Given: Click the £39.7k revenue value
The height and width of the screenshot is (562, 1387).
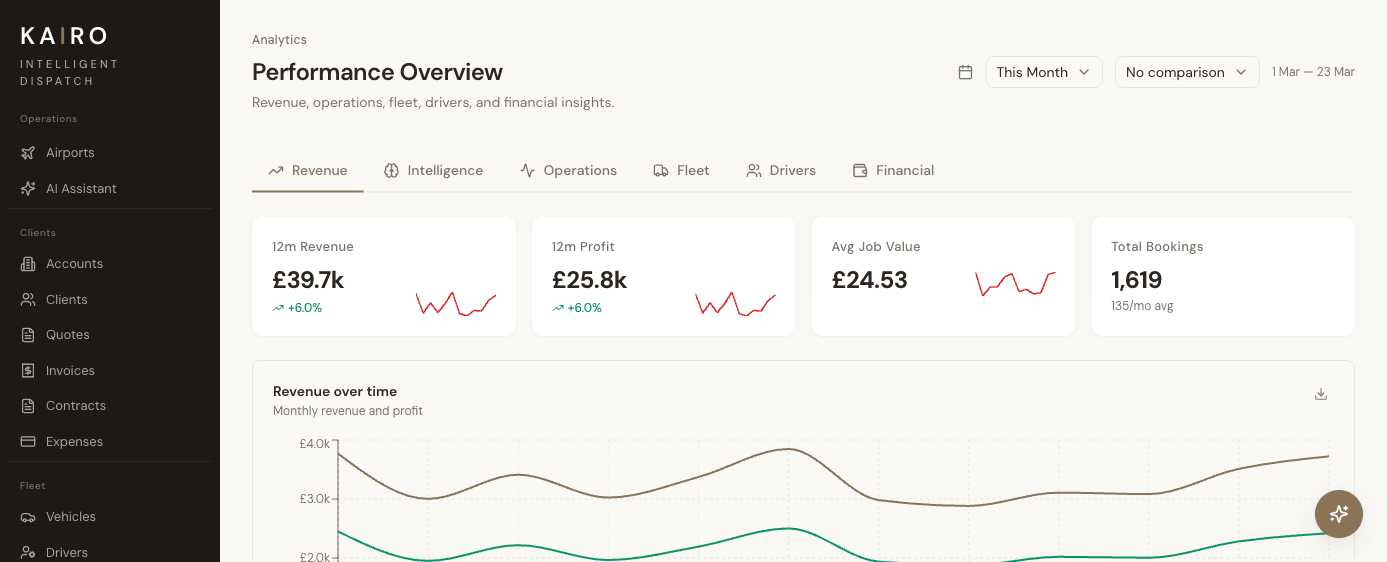Looking at the screenshot, I should coord(308,280).
